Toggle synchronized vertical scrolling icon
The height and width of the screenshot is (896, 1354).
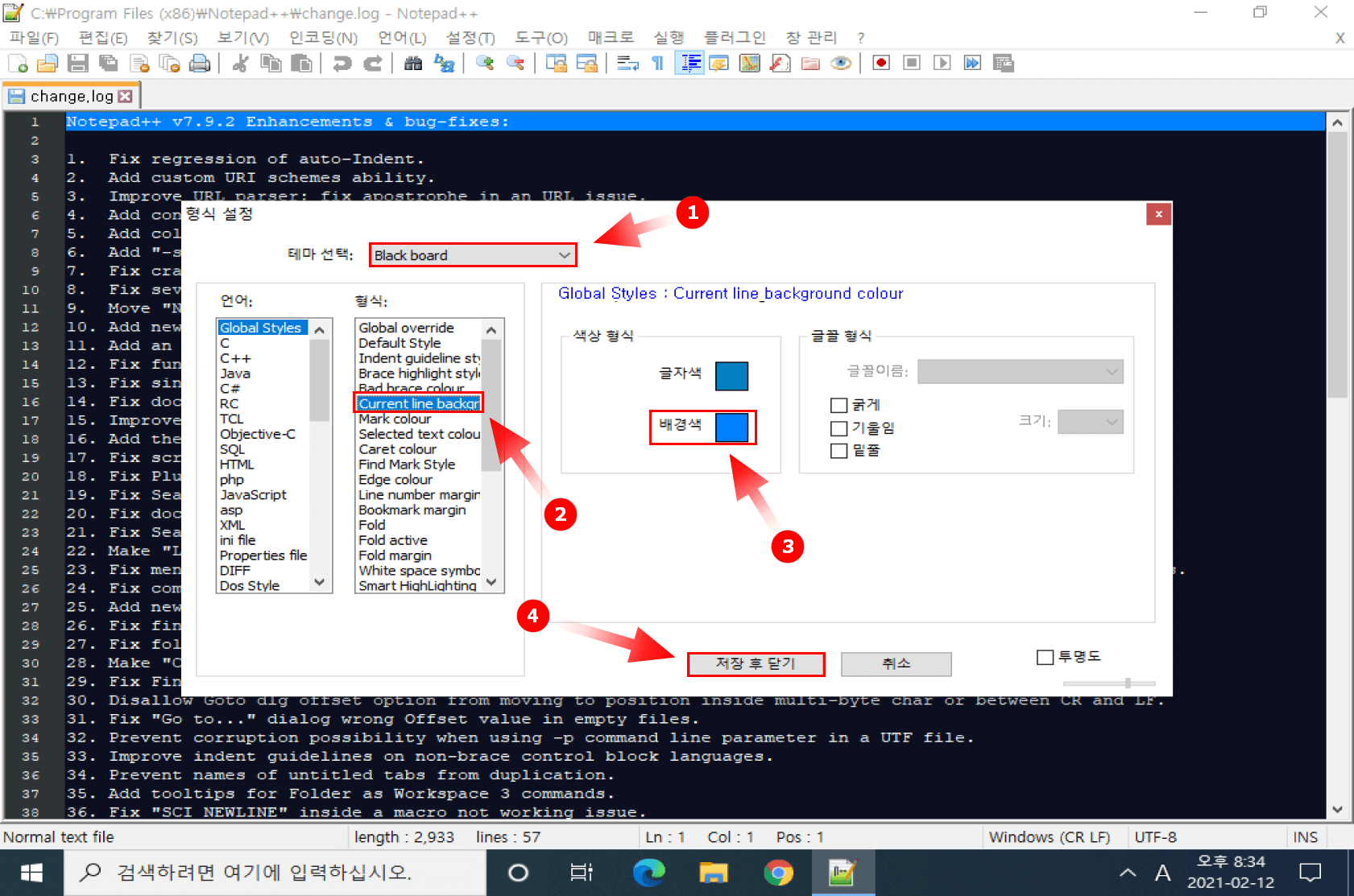[x=557, y=64]
